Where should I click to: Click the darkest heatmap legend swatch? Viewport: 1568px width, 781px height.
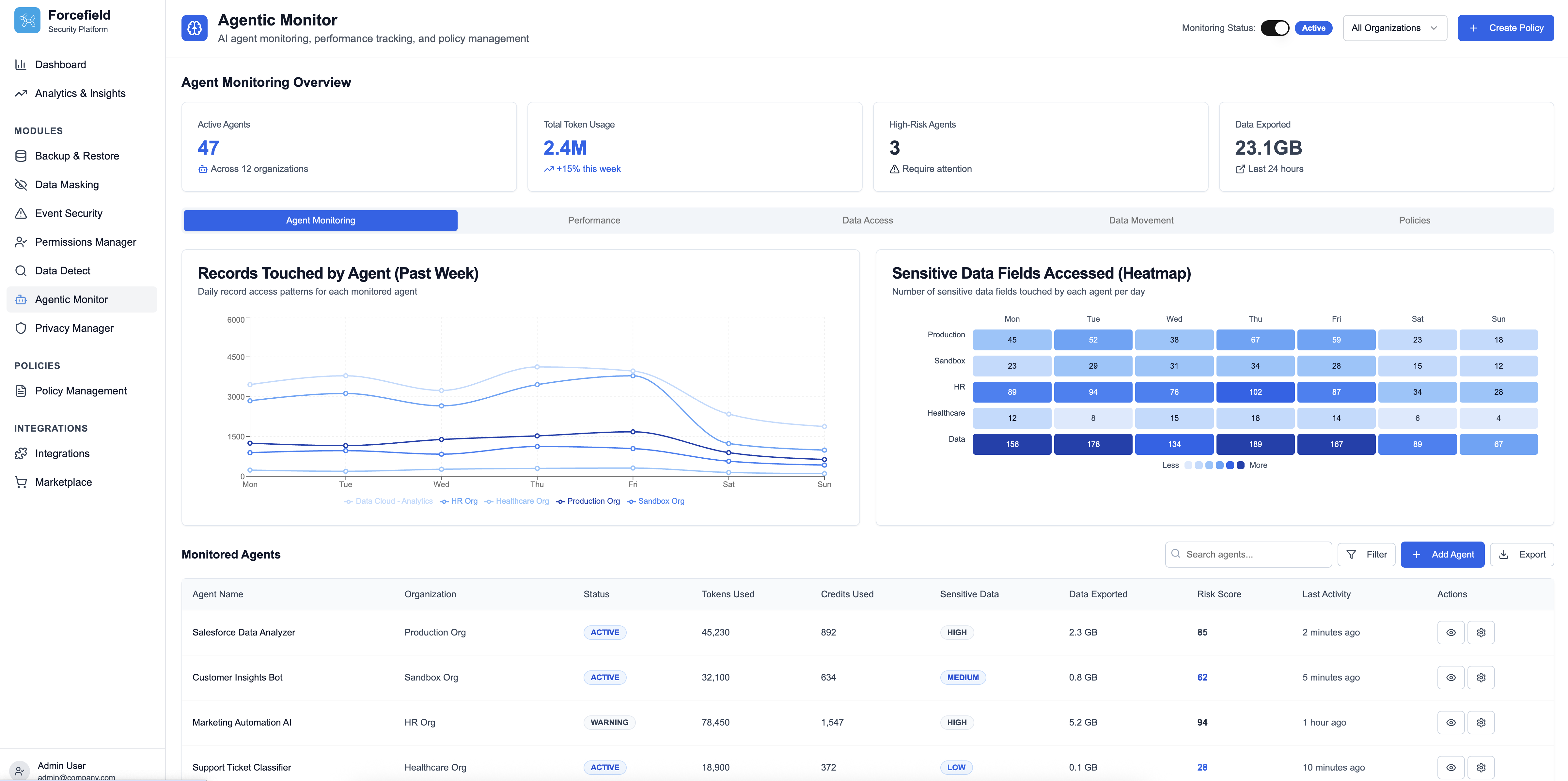click(x=1241, y=465)
